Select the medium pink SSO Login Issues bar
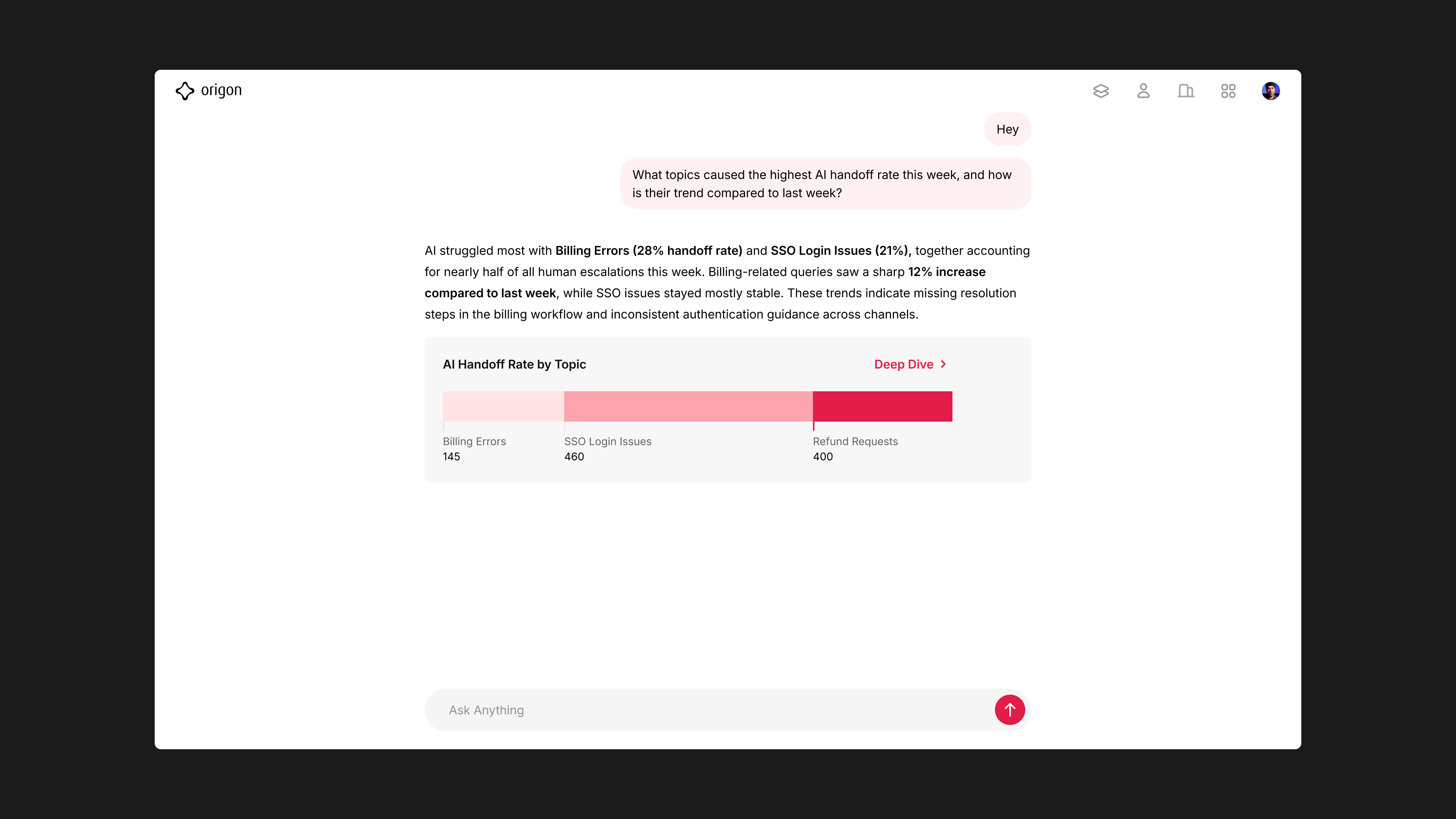 688,406
